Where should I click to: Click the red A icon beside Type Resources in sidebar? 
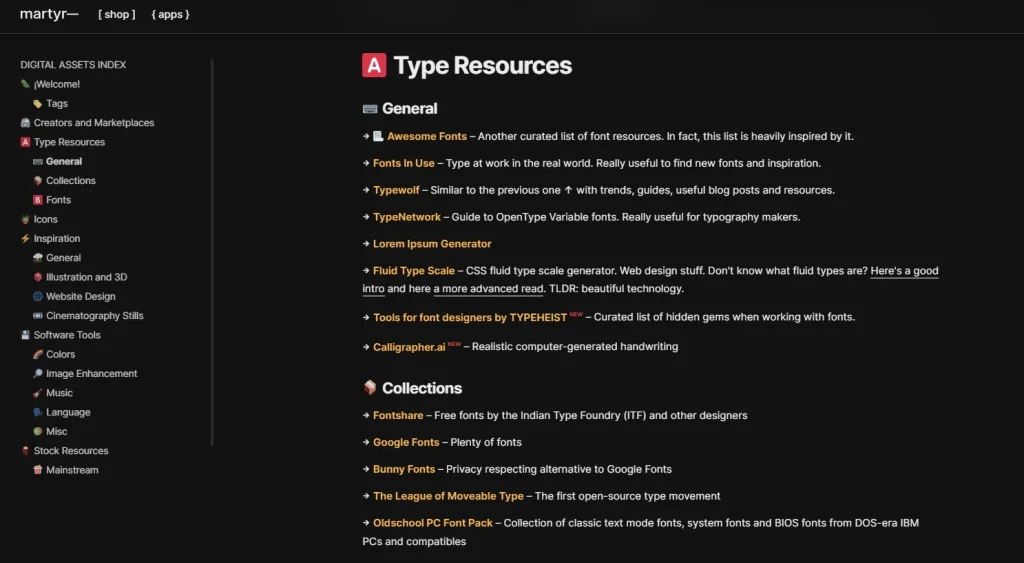pos(25,142)
